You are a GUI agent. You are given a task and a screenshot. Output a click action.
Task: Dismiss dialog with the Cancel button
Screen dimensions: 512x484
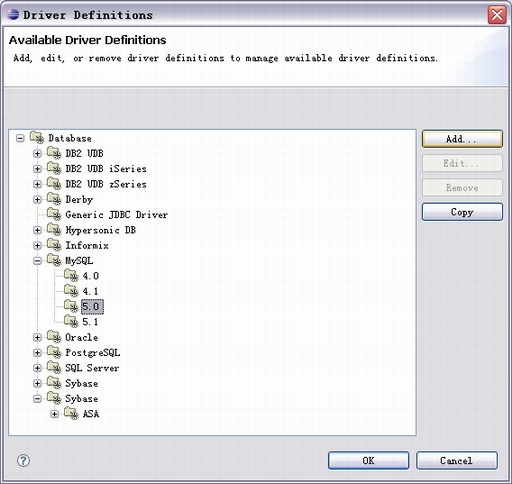pos(457,461)
